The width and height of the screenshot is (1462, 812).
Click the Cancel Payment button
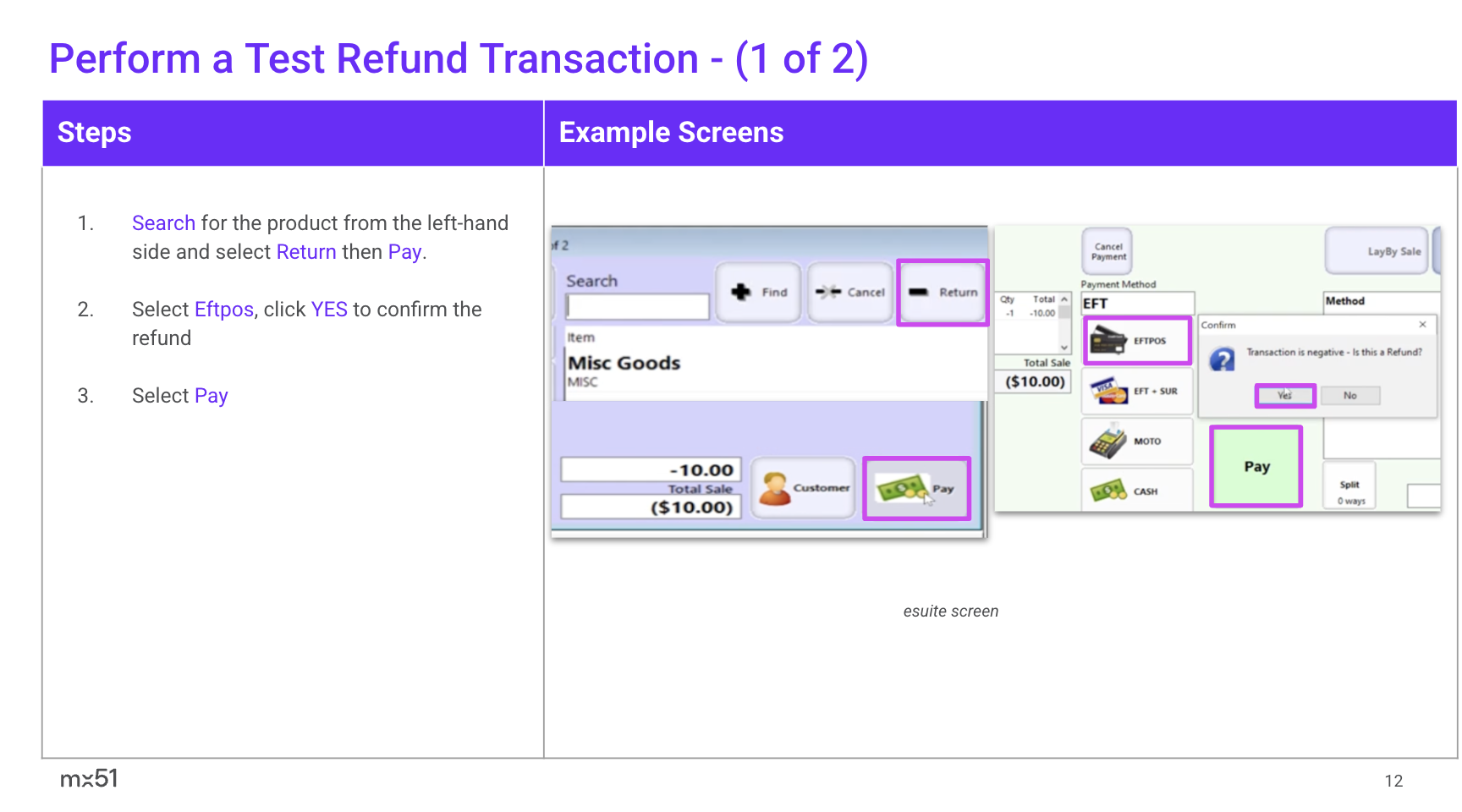[x=1107, y=251]
